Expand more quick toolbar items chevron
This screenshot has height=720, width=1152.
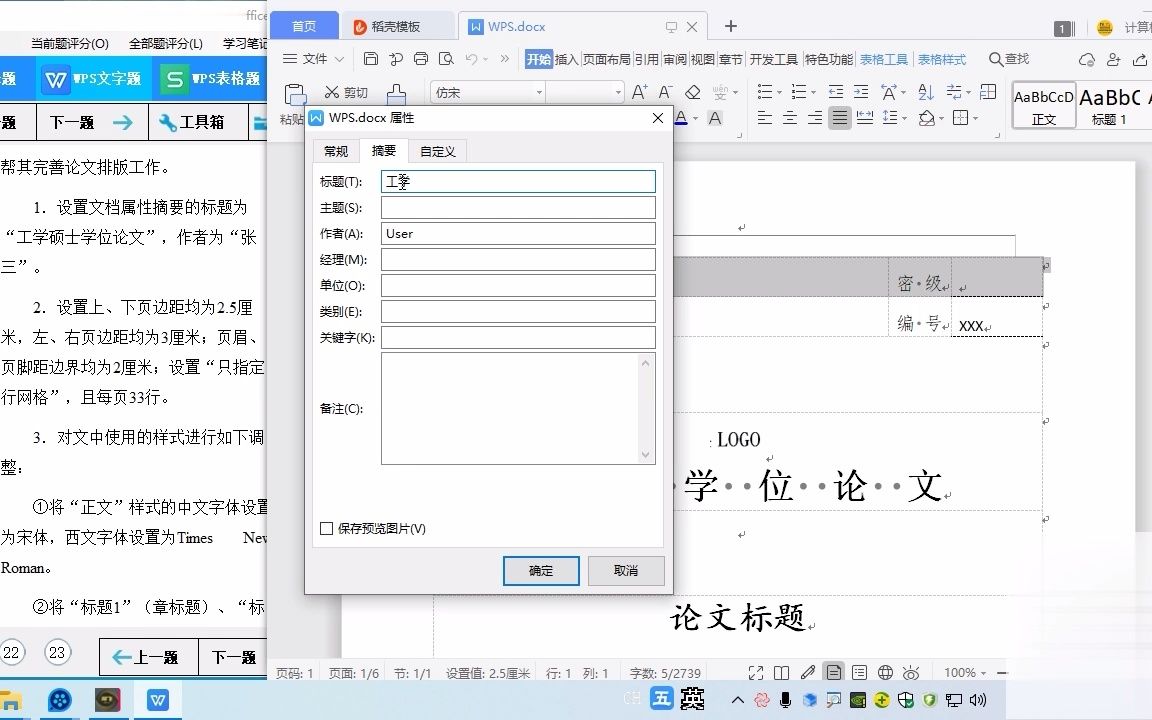point(504,59)
